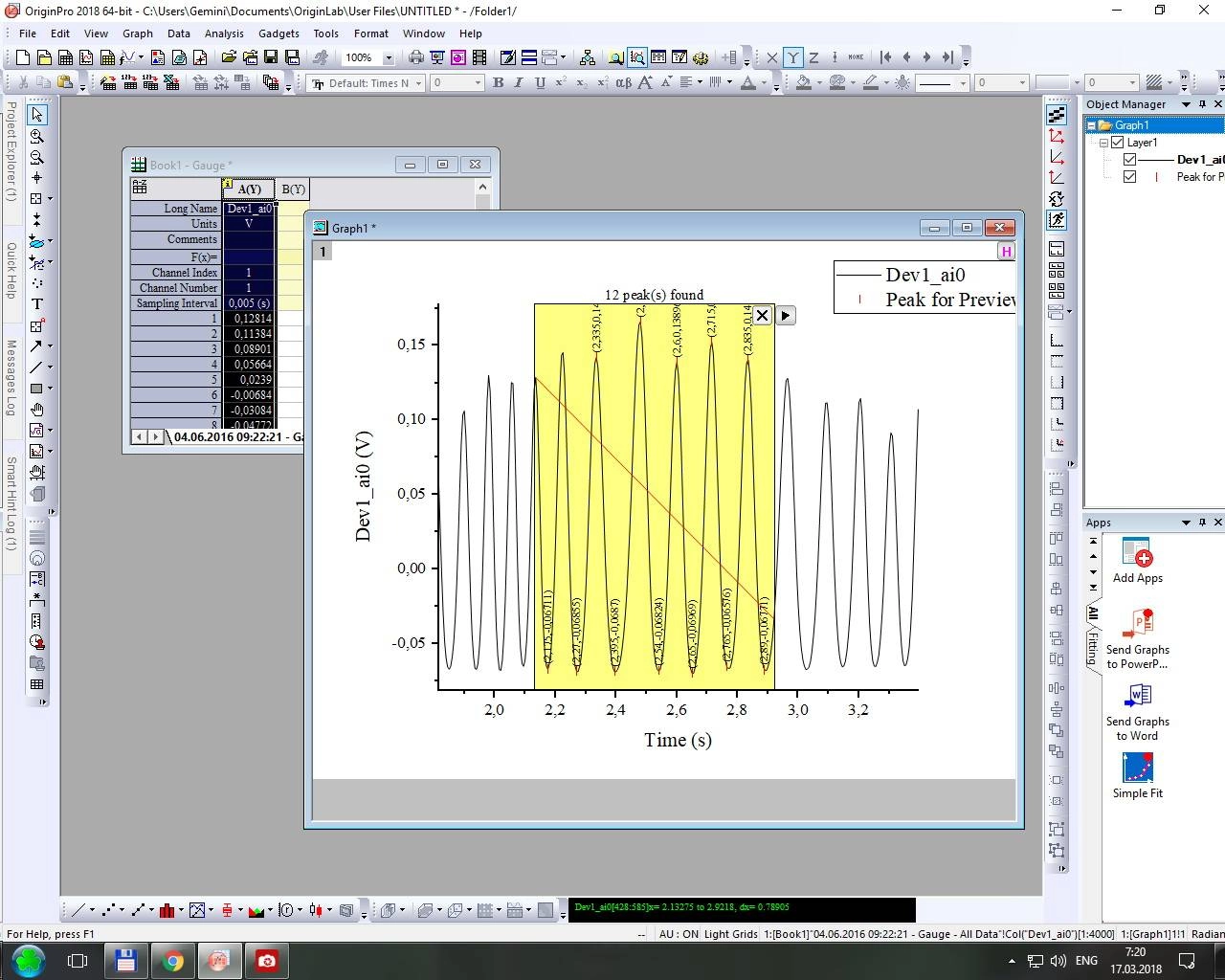Launch the Send Graphs to Word app

[1138, 712]
